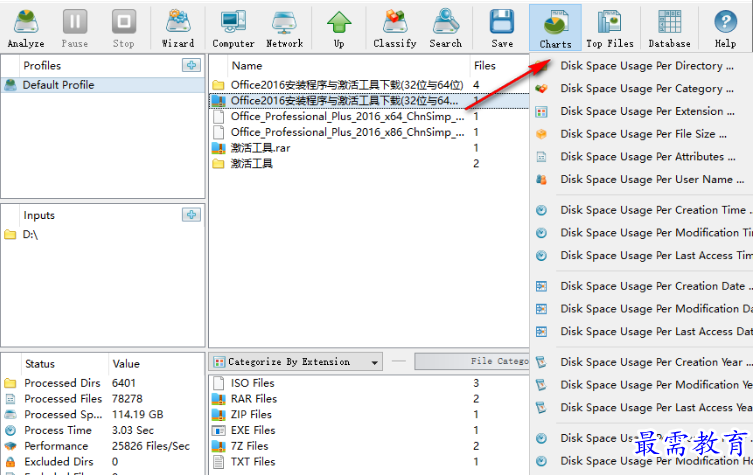Select the 激活工具 folder

coord(369,164)
